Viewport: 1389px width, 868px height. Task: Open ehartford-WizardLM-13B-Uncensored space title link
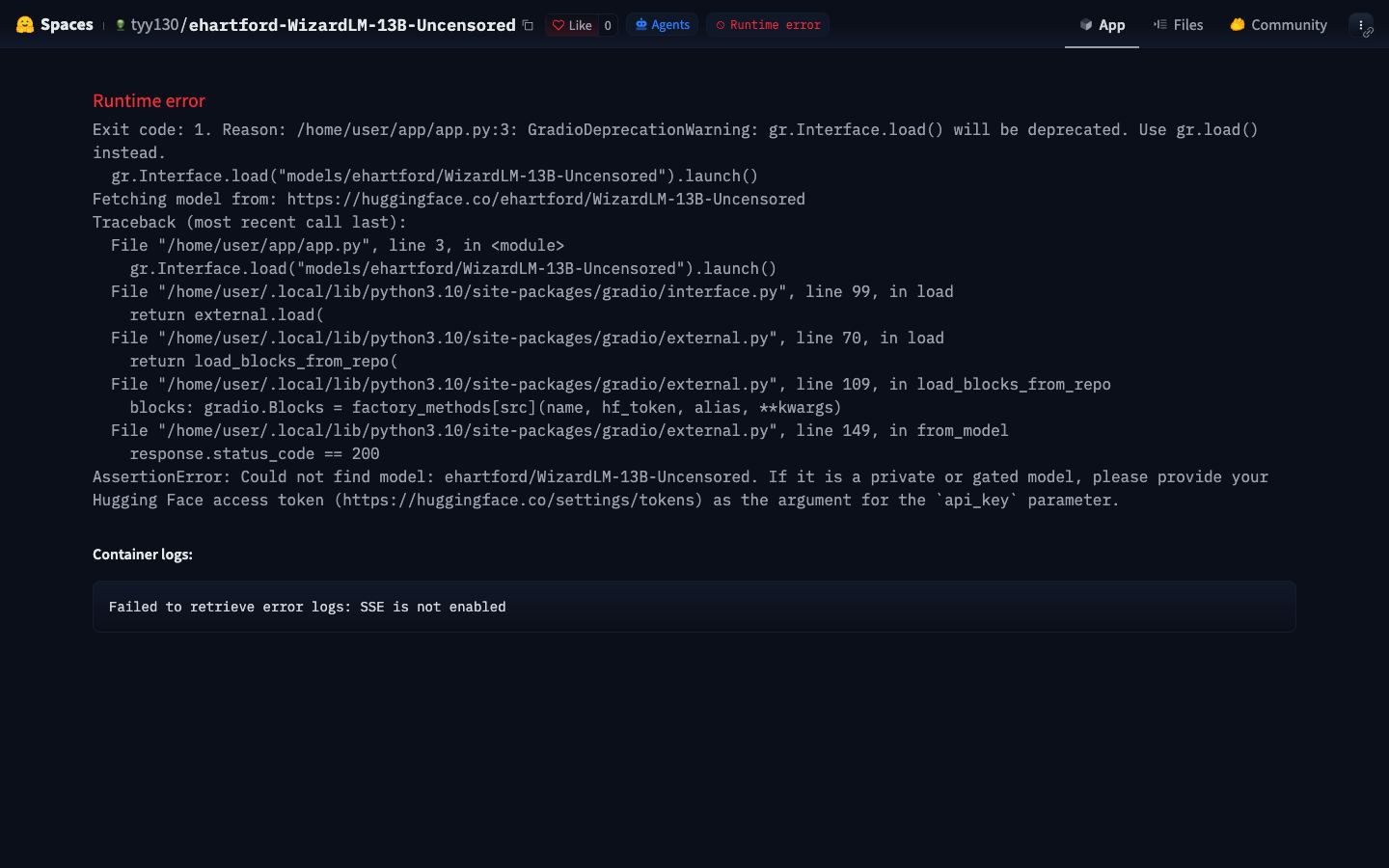point(352,25)
